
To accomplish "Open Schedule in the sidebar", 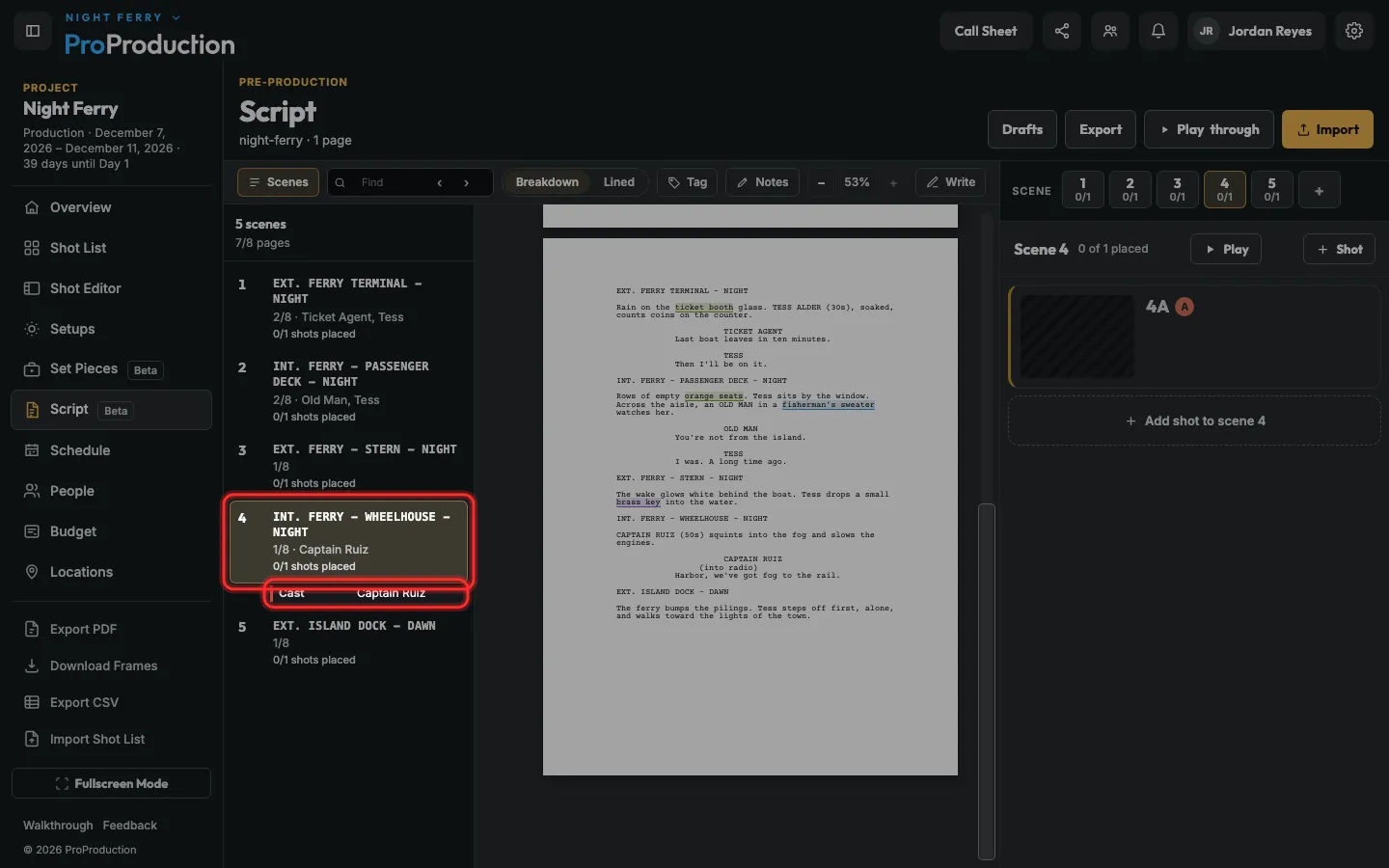I will click(111, 450).
